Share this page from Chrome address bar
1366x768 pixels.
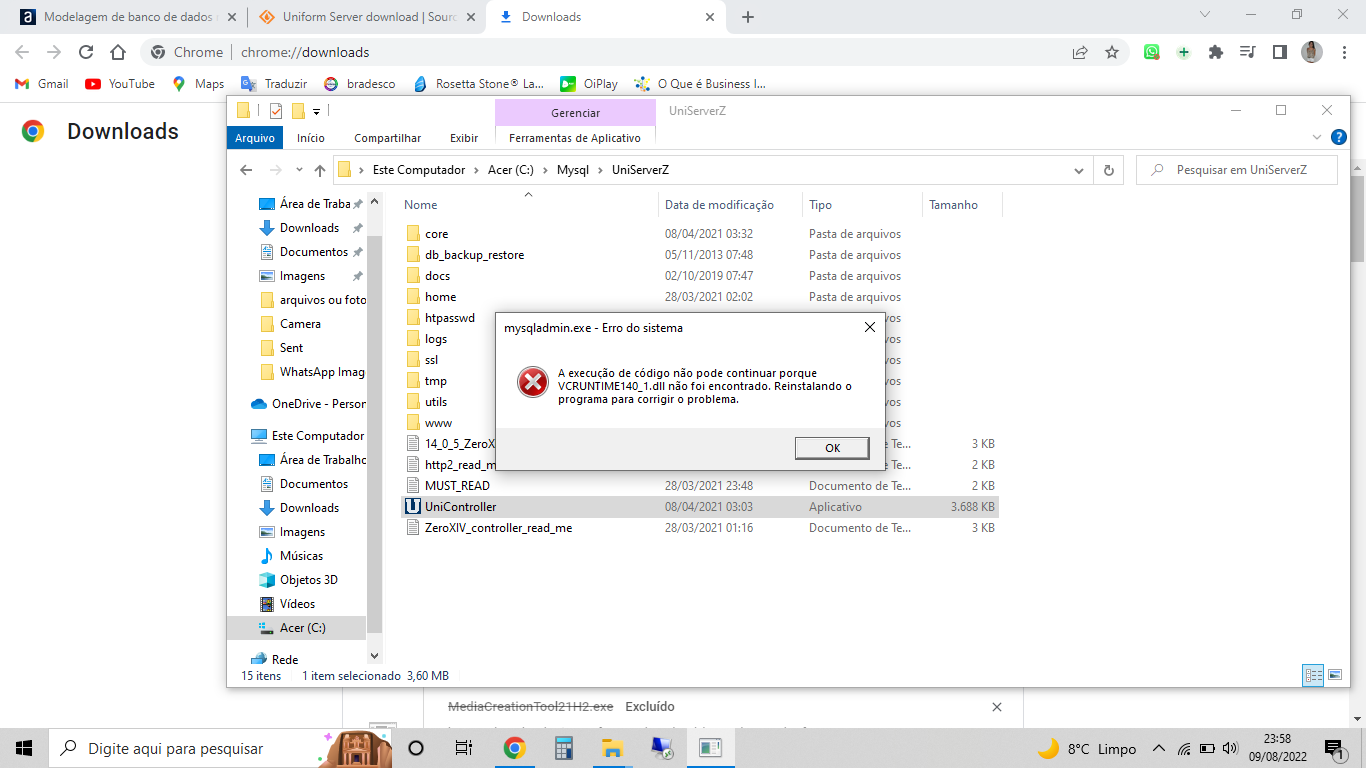[x=1080, y=52]
